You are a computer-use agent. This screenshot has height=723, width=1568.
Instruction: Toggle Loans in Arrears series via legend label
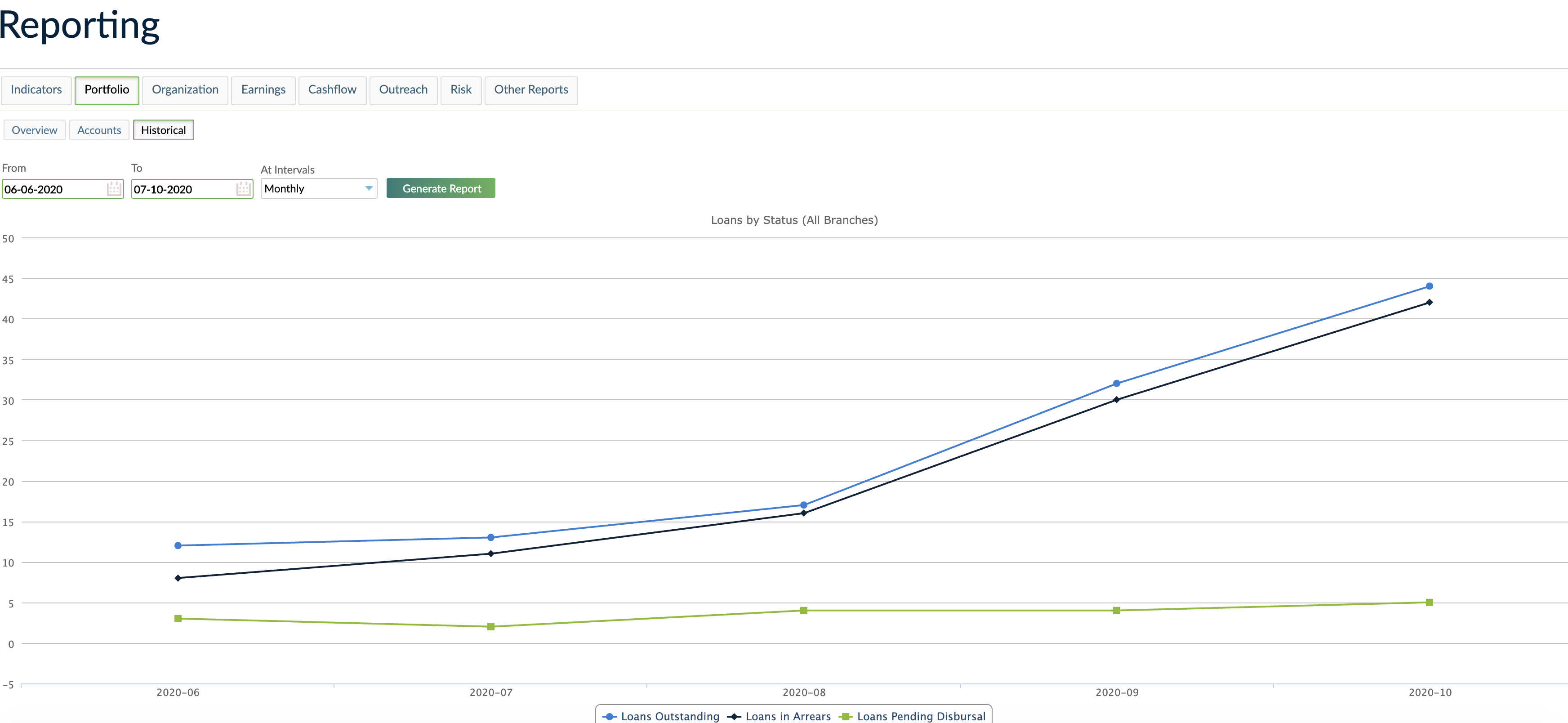(788, 716)
